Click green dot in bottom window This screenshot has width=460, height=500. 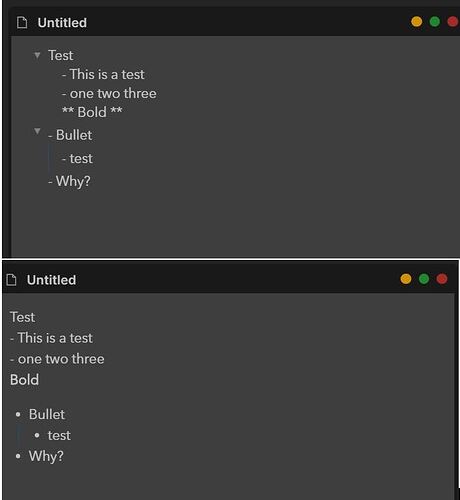click(424, 279)
